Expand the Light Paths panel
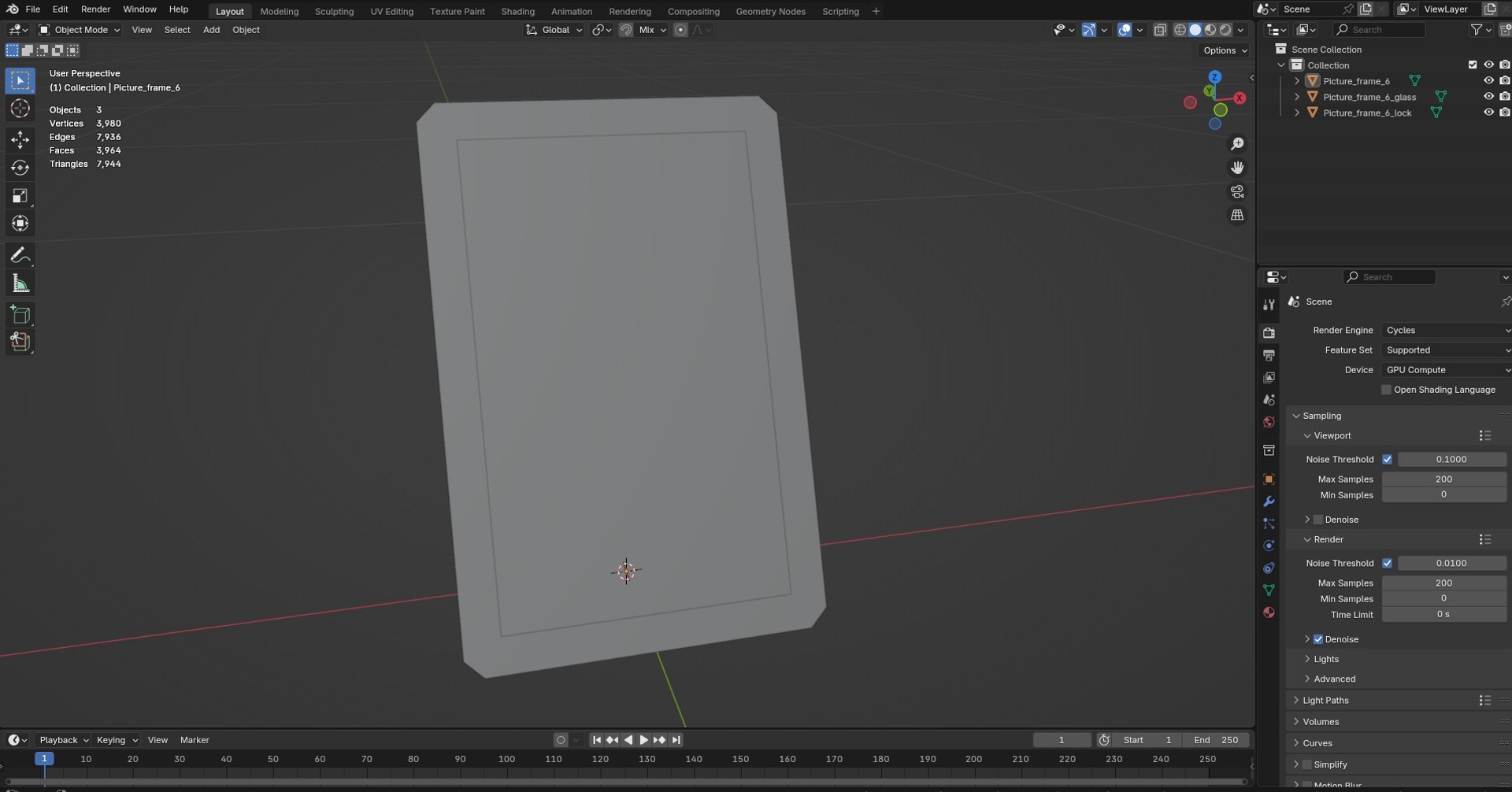The width and height of the screenshot is (1512, 792). (x=1325, y=701)
